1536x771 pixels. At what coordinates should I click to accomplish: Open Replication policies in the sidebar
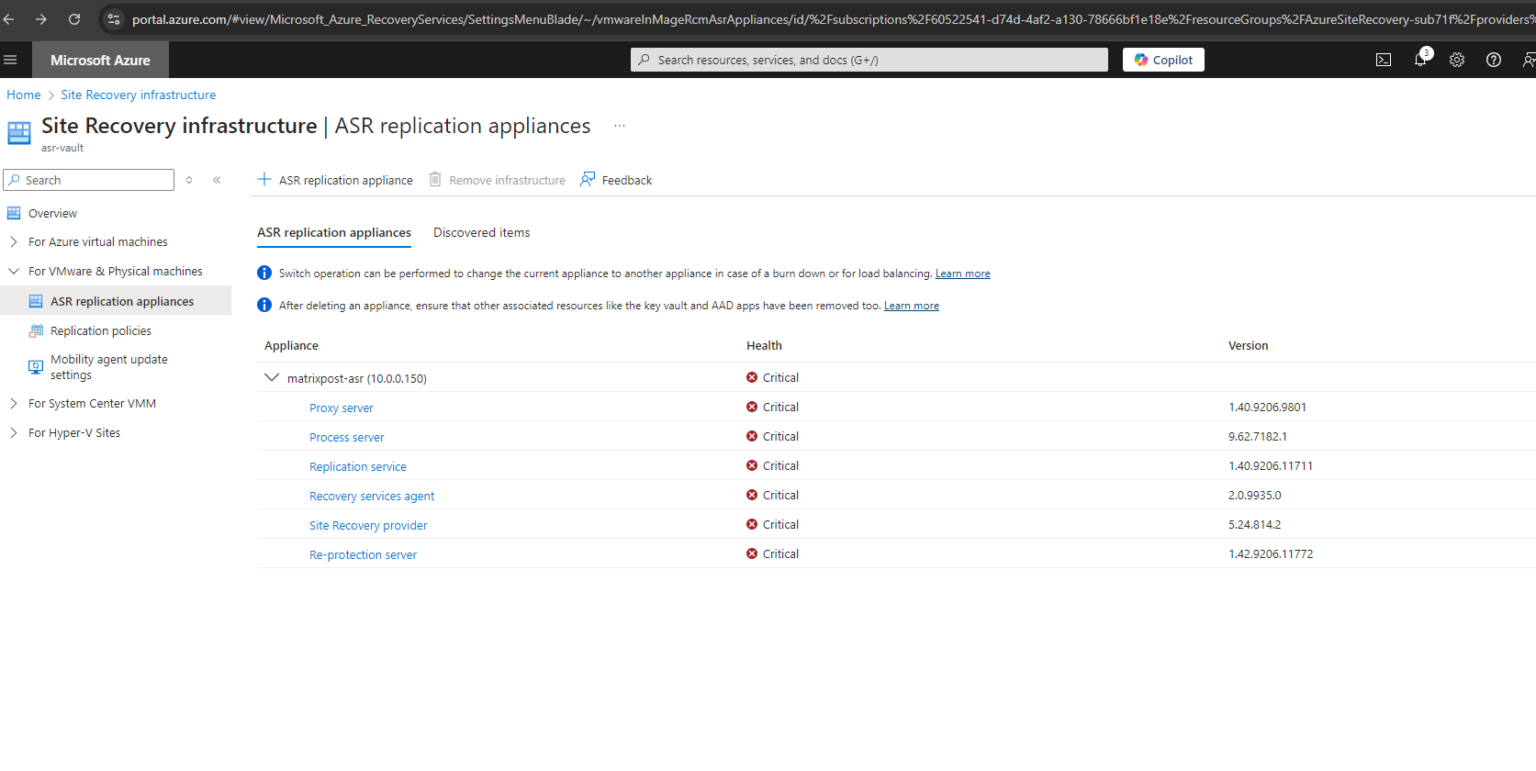[x=101, y=331]
